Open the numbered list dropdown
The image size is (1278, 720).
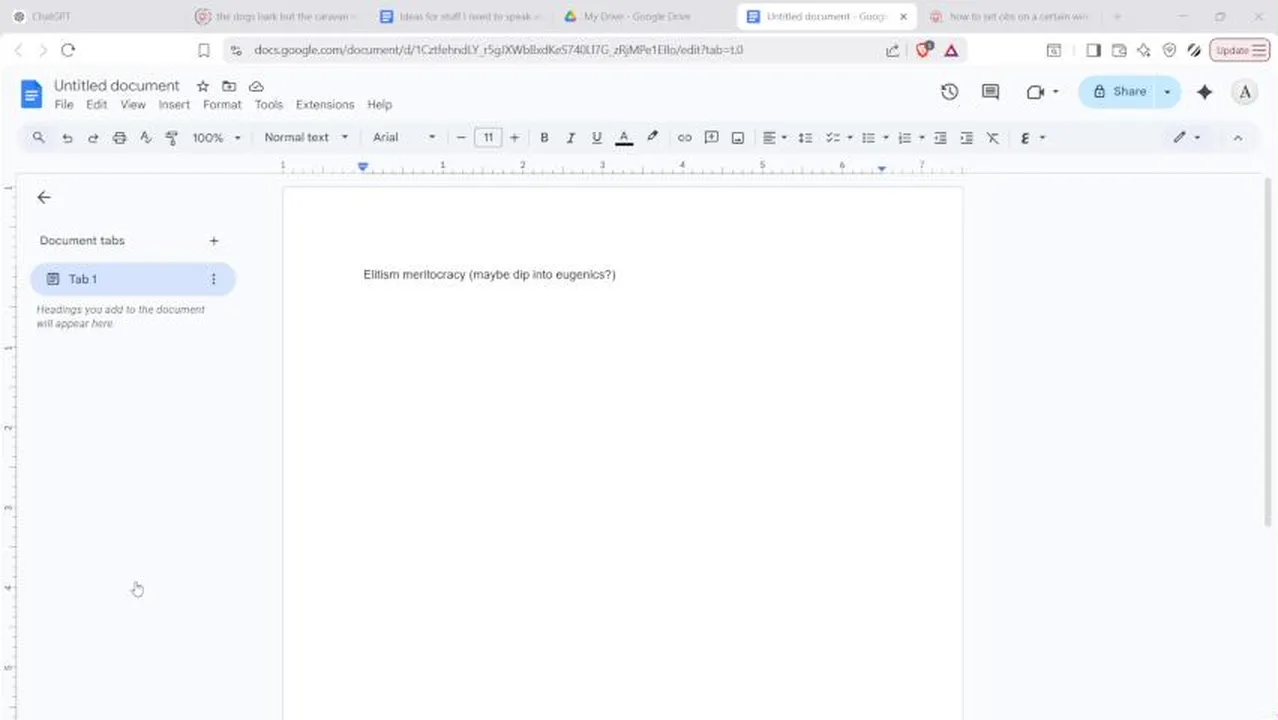point(911,138)
